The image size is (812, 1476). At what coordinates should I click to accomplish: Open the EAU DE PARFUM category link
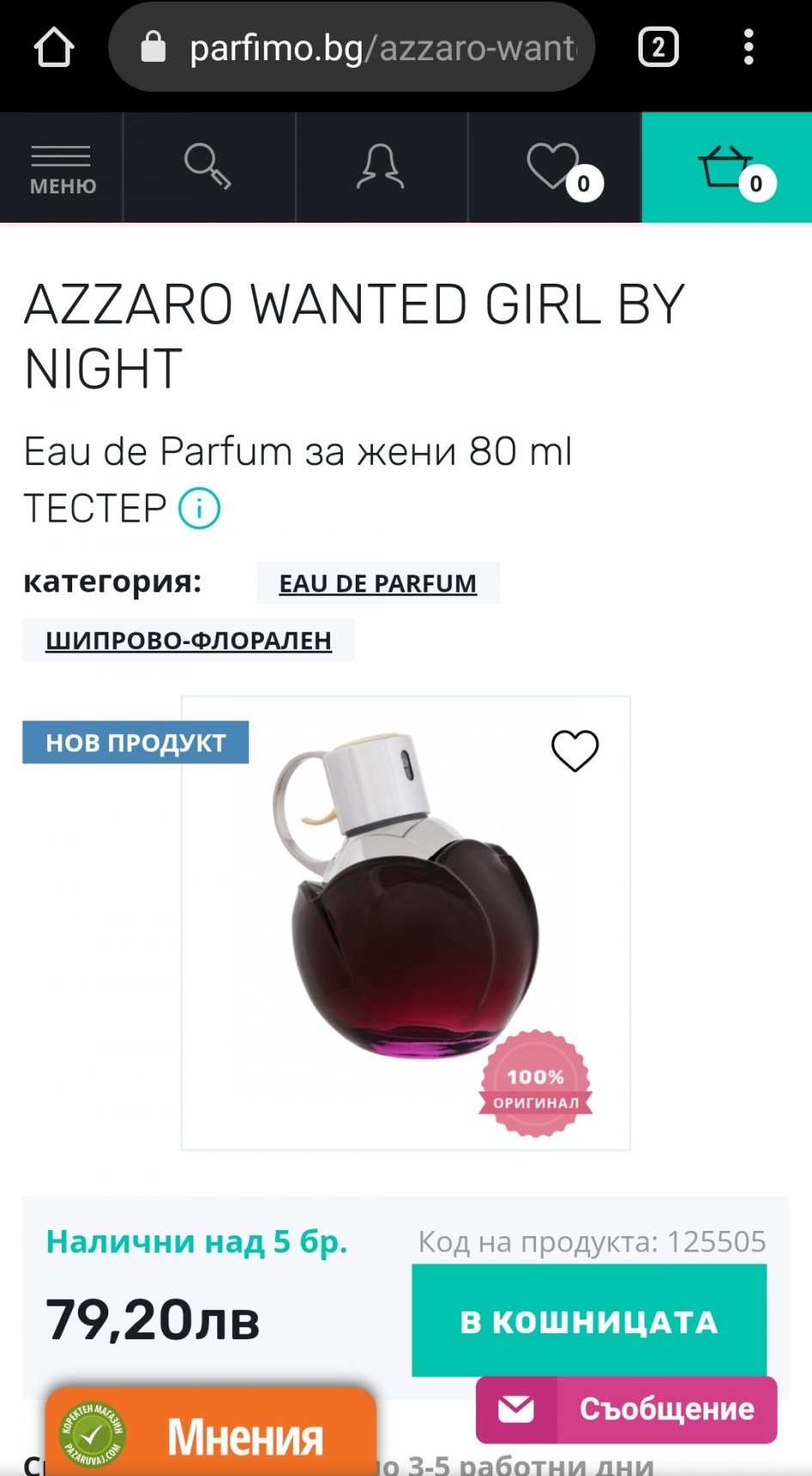click(378, 583)
